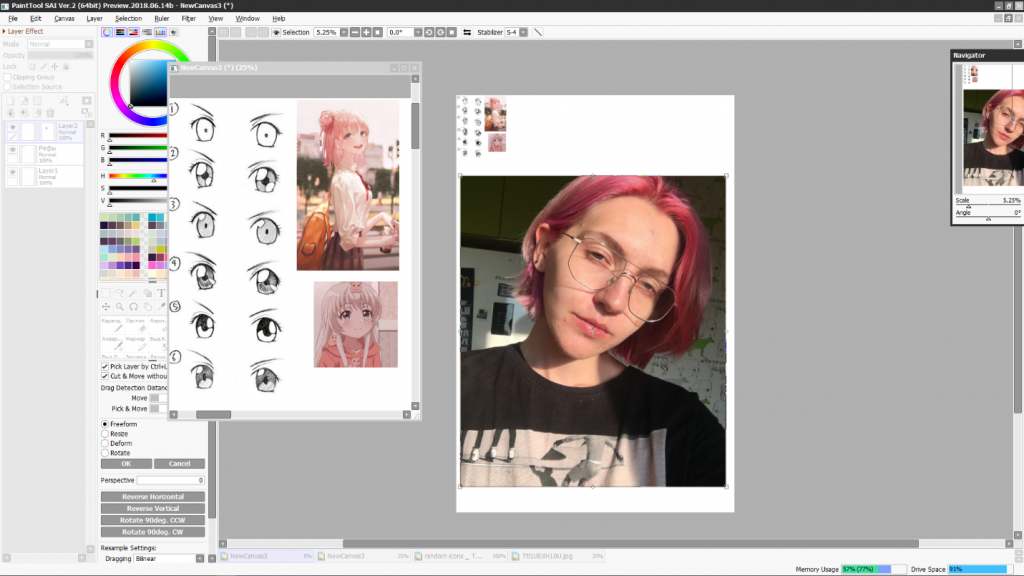Toggle the color mixer panel icon
This screenshot has height=576, width=1024.
[x=147, y=32]
